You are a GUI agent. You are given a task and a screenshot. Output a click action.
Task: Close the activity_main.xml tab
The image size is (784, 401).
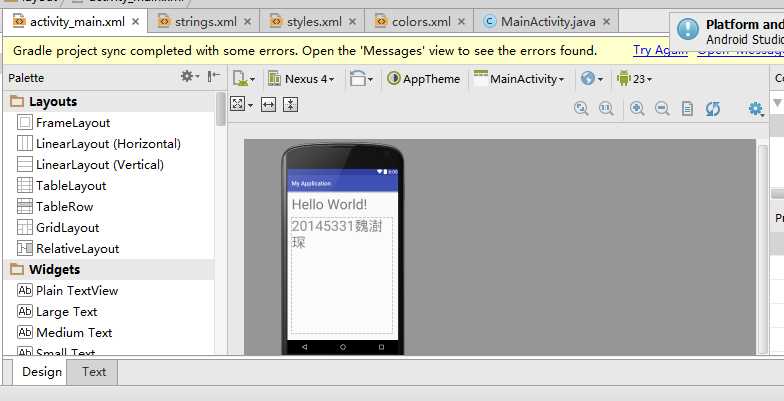[136, 22]
